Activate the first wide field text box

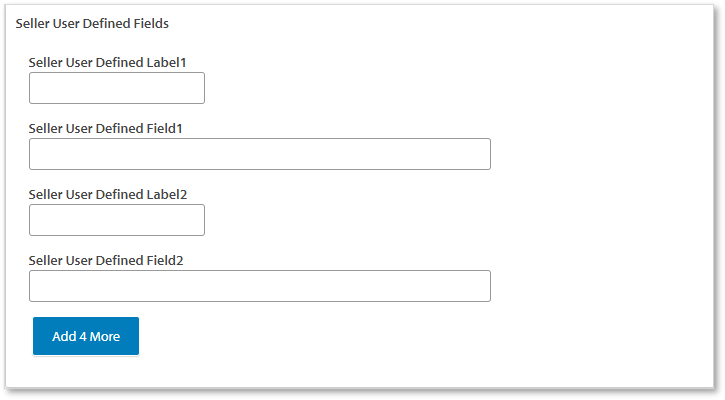tap(260, 154)
